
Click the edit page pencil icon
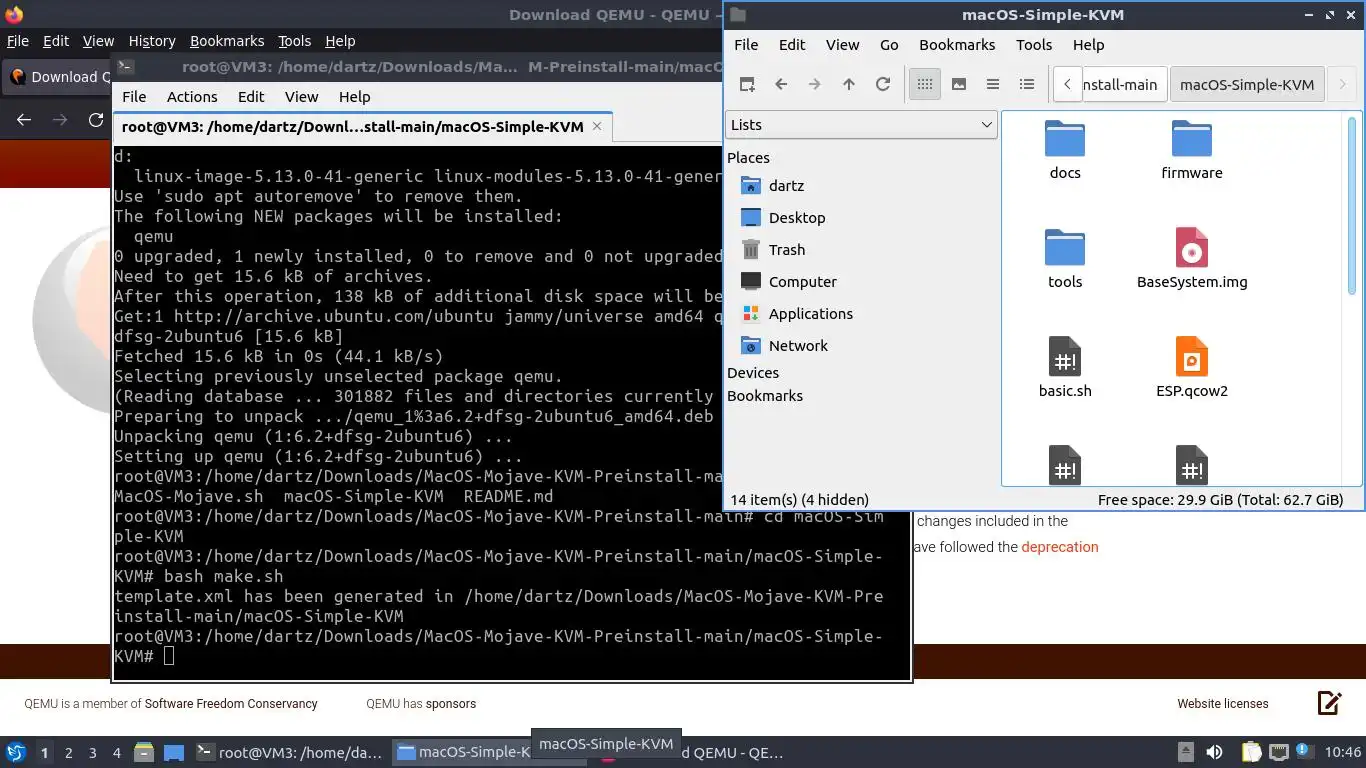pyautogui.click(x=1329, y=703)
